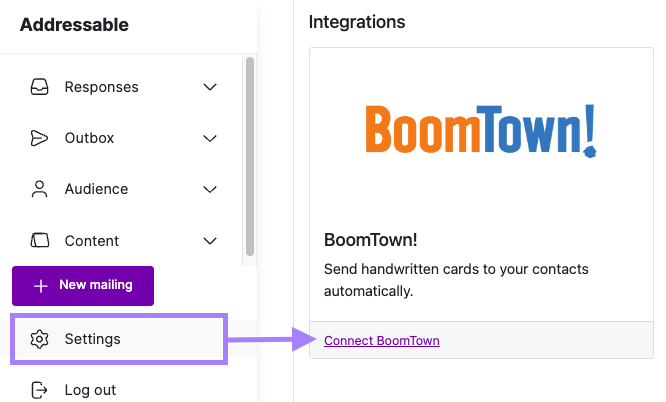Screen dimensions: 666x402
Task: Expand the Responses chevron
Action: tap(210, 87)
